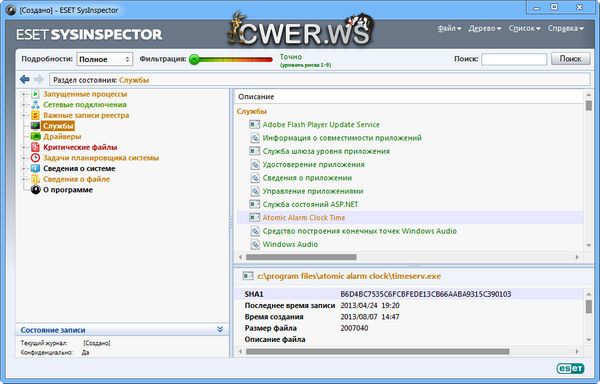Click the Описание column header
Screen dimensions: 600x384
click(409, 97)
